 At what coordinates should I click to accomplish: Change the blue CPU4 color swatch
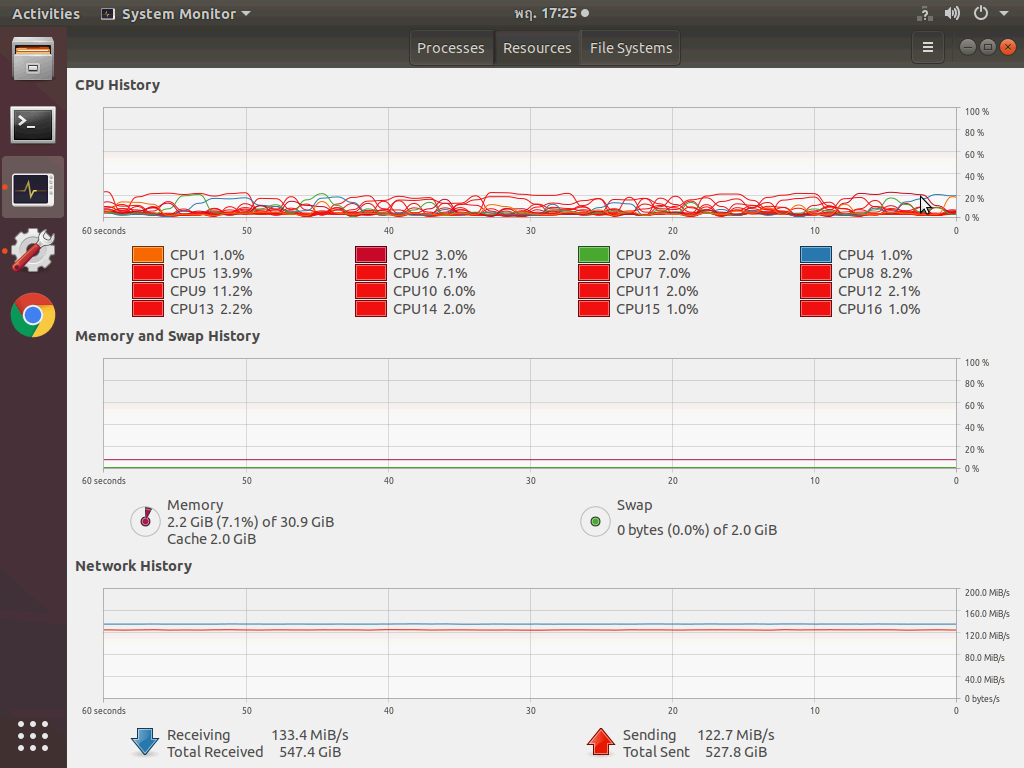816,255
